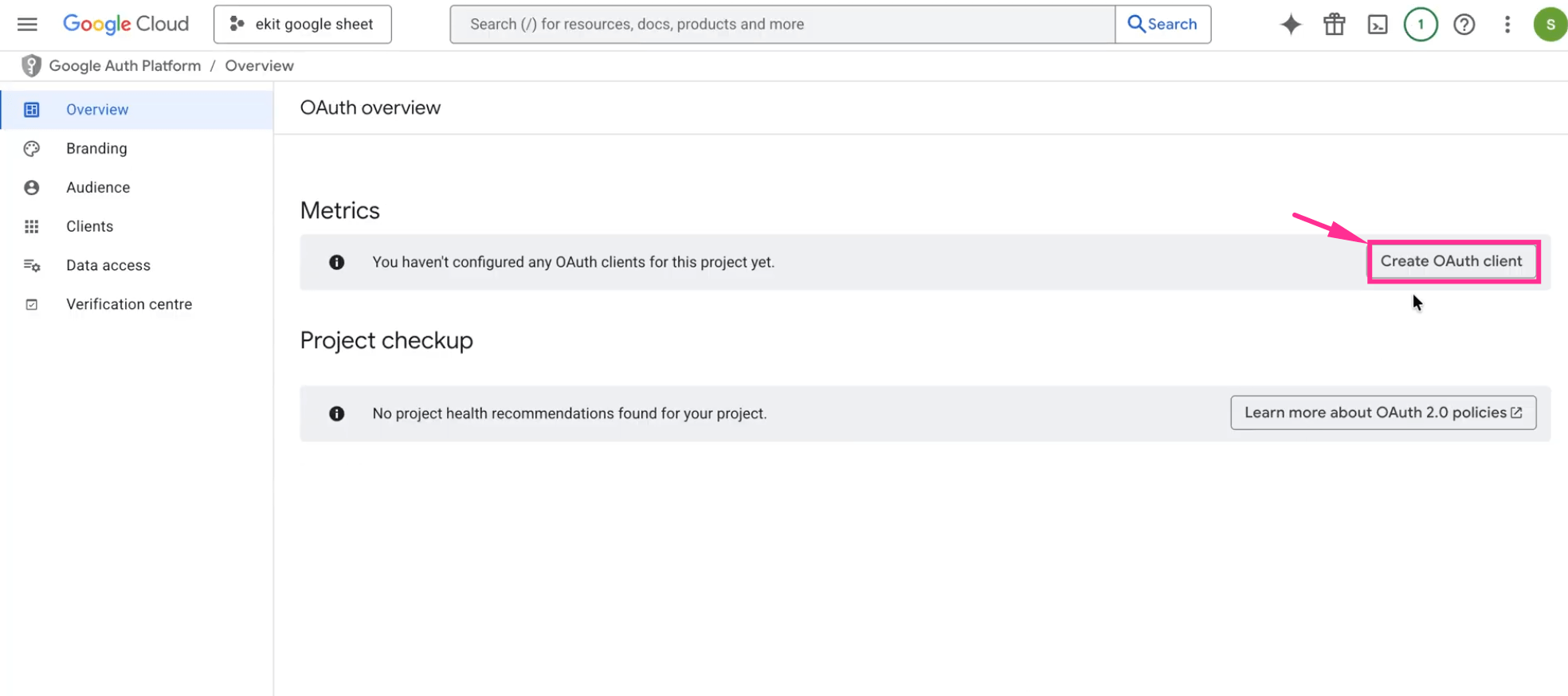Click the Audience person icon

click(32, 188)
